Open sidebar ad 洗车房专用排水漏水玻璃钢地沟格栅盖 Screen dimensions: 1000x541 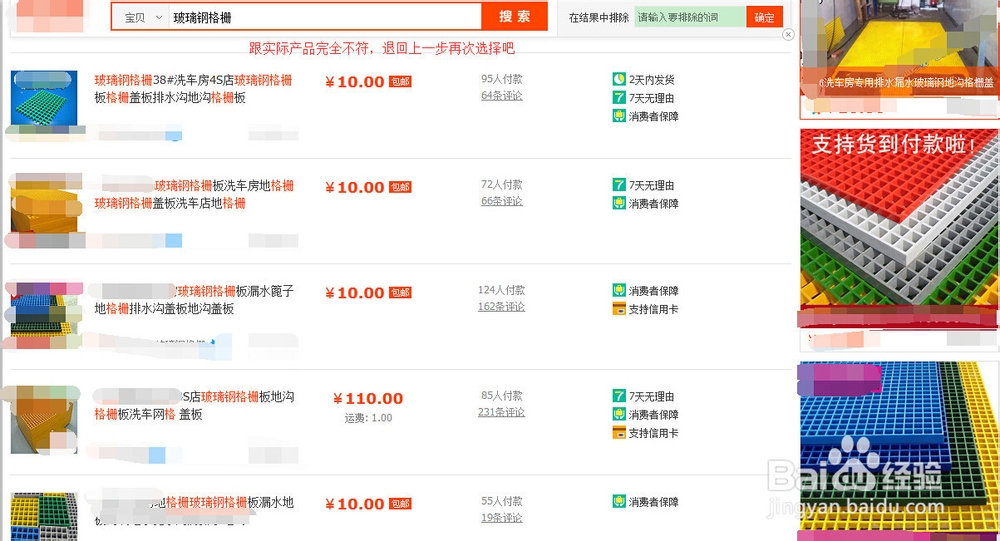click(x=899, y=59)
